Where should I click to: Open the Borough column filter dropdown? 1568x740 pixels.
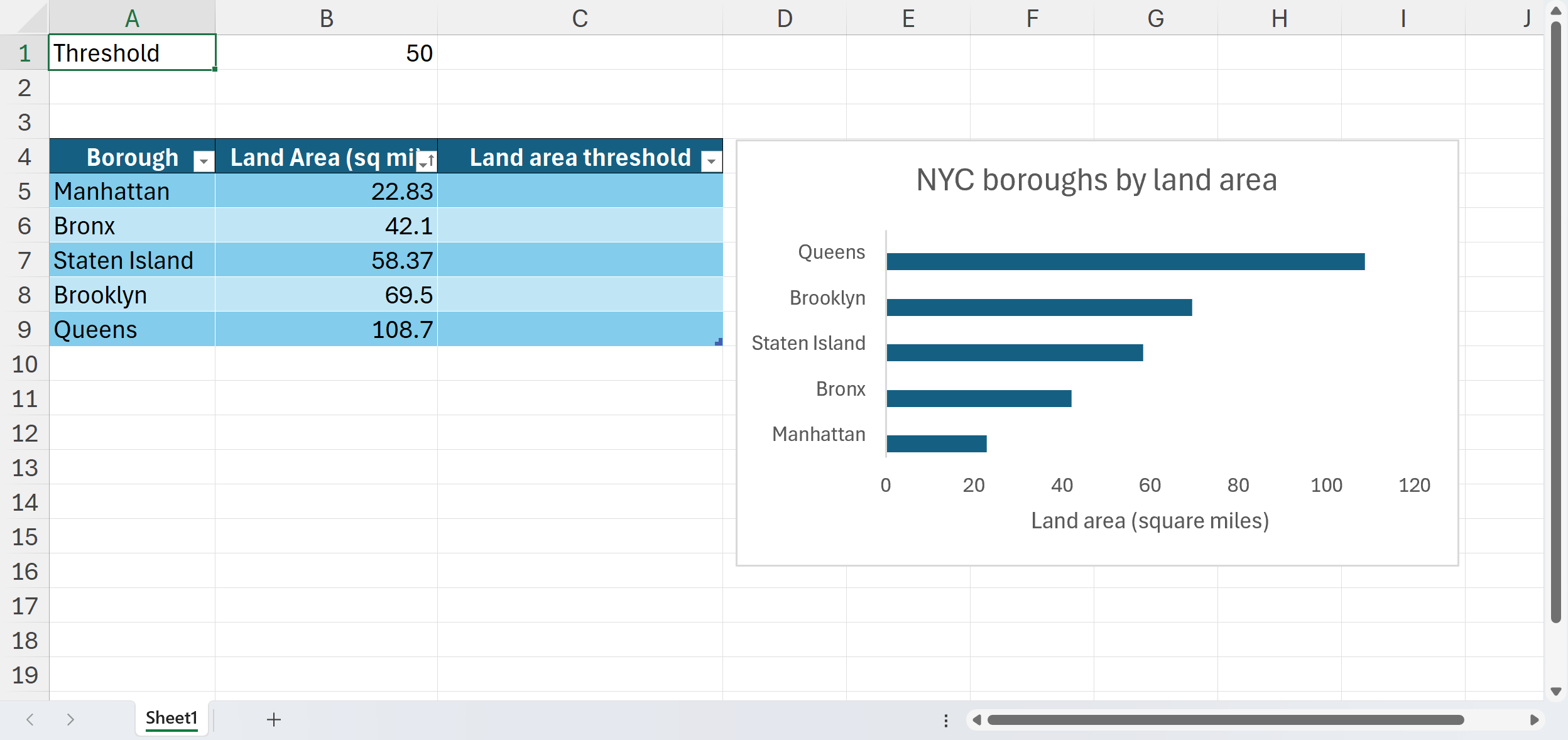point(204,162)
